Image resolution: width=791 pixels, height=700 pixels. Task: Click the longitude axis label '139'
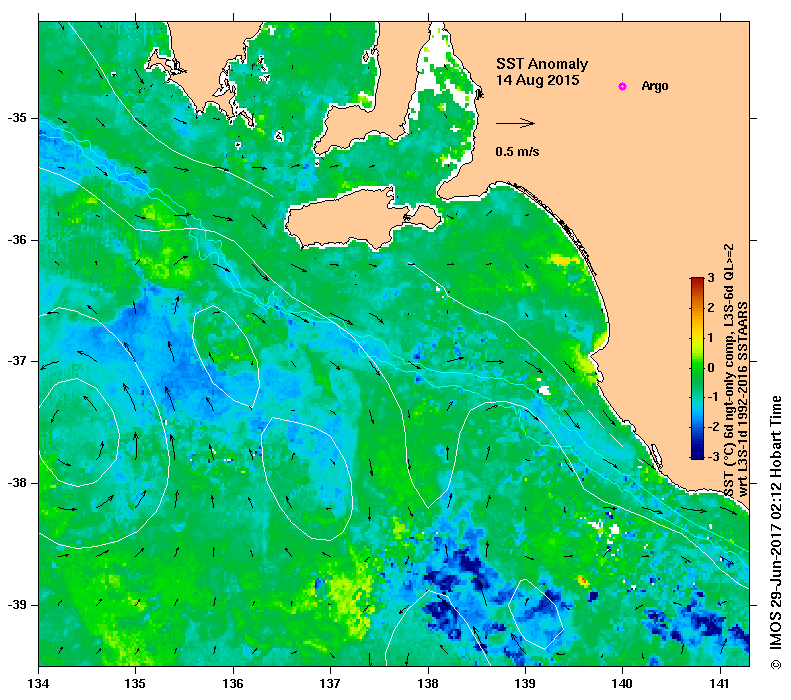click(526, 683)
